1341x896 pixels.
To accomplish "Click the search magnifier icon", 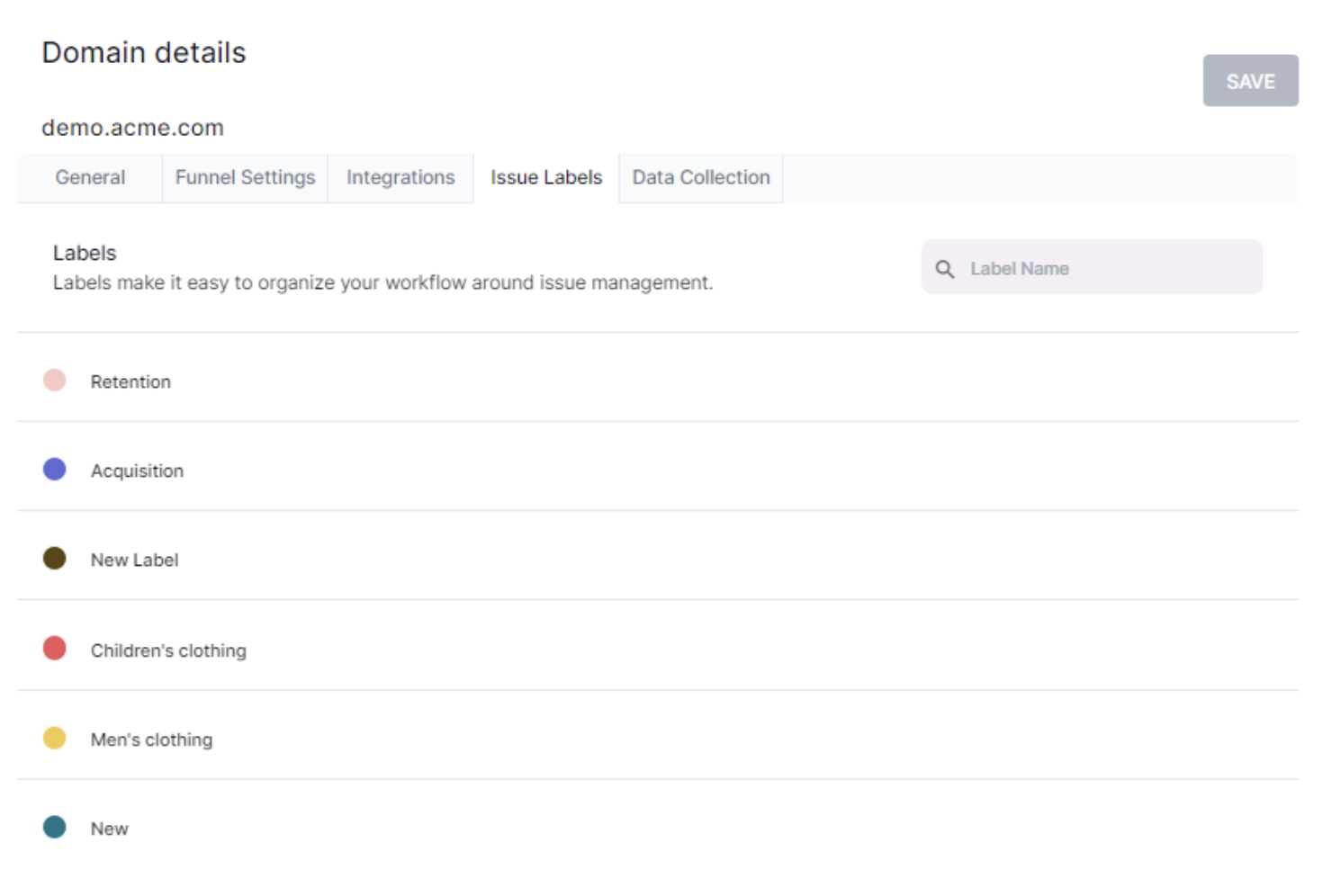I will pos(944,269).
